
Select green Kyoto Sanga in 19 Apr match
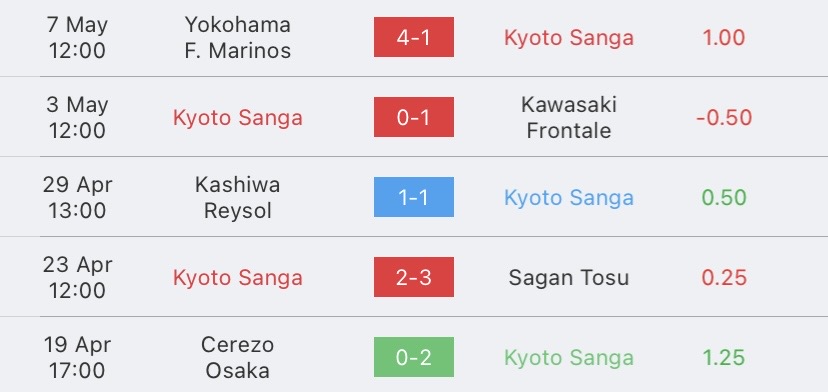569,358
